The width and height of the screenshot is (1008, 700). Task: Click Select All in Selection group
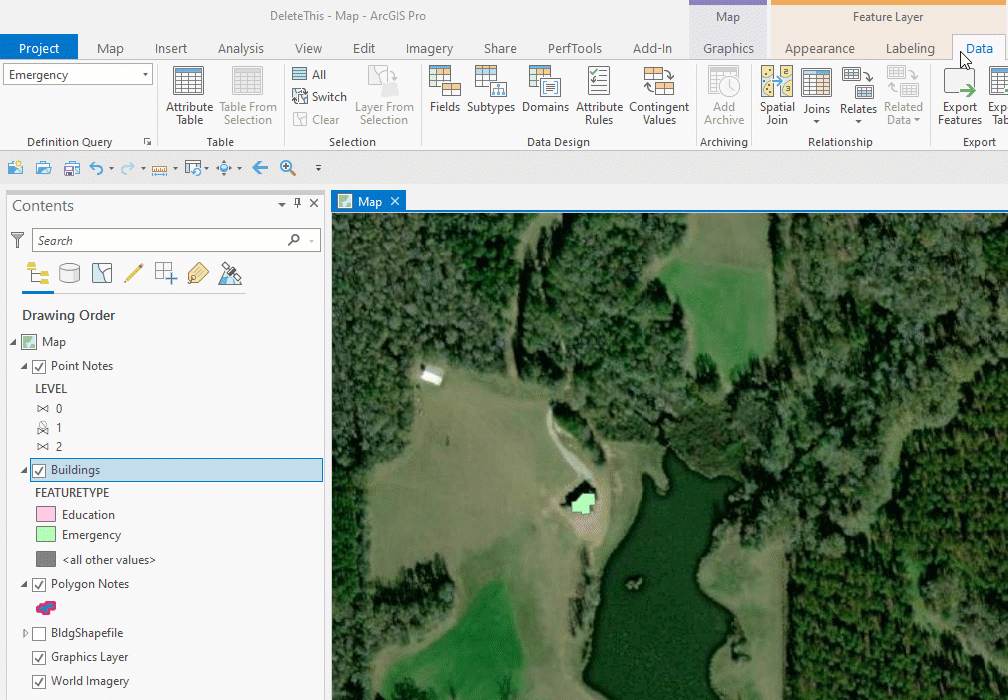click(310, 74)
